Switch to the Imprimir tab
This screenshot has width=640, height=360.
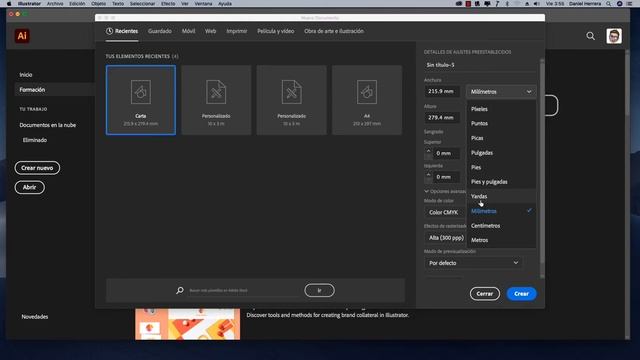tap(237, 31)
